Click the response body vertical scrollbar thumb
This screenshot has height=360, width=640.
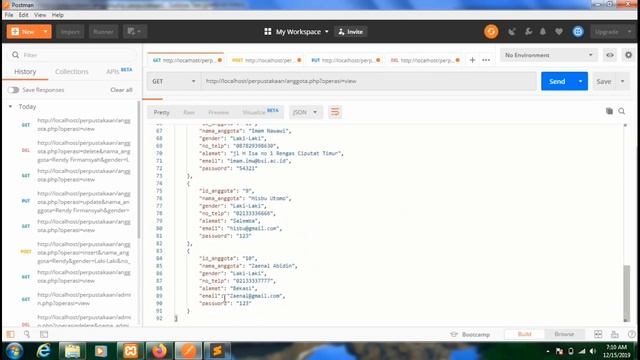coord(626,293)
